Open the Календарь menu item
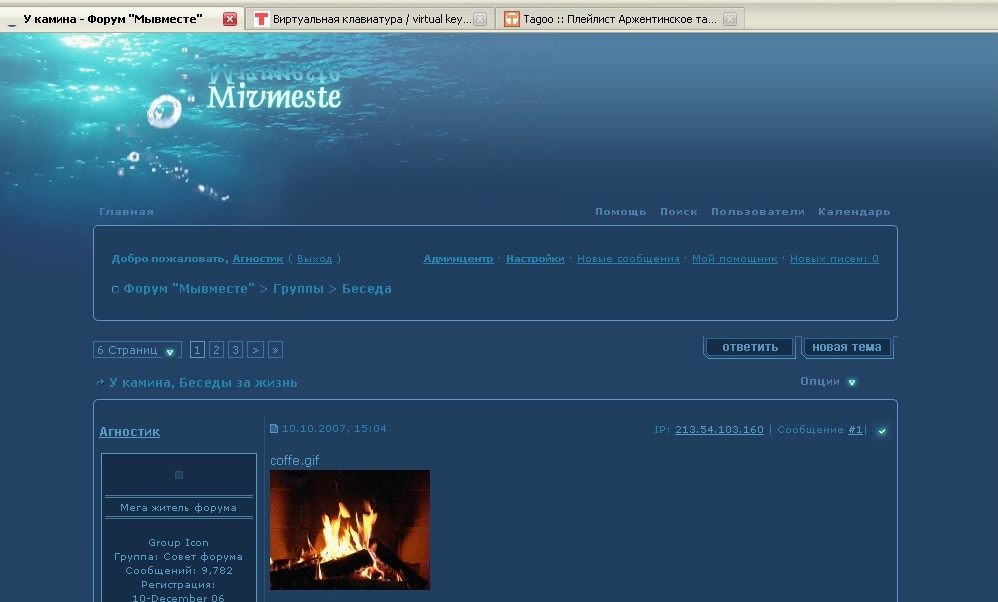 click(853, 212)
